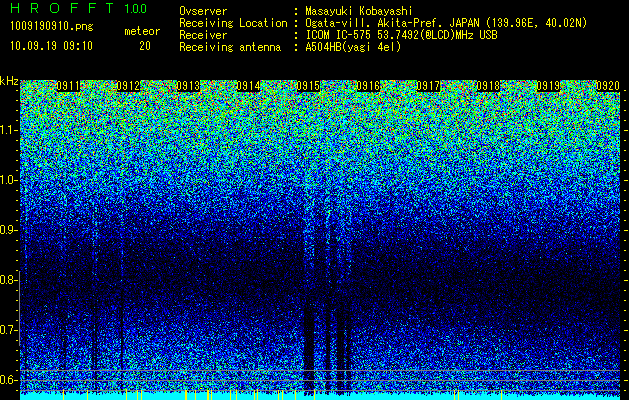Click the Receiving Location label
This screenshot has width=629, height=400.
(233, 23)
